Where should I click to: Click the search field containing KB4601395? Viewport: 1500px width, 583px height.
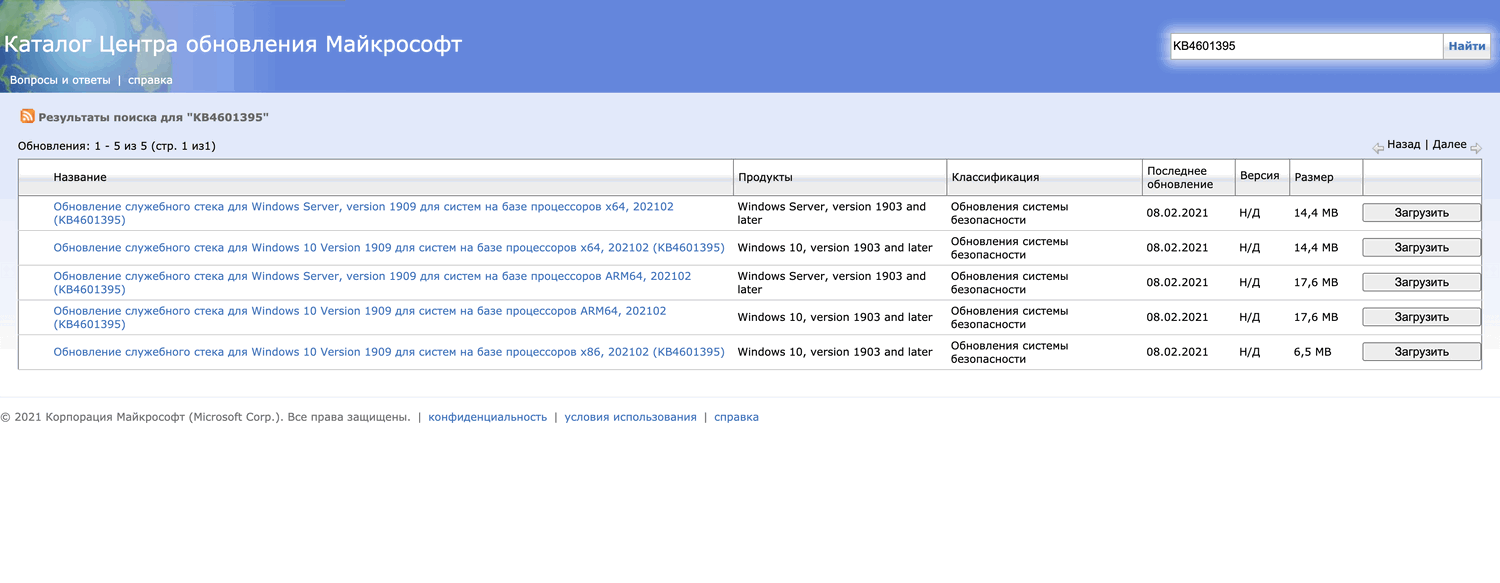pyautogui.click(x=1307, y=46)
